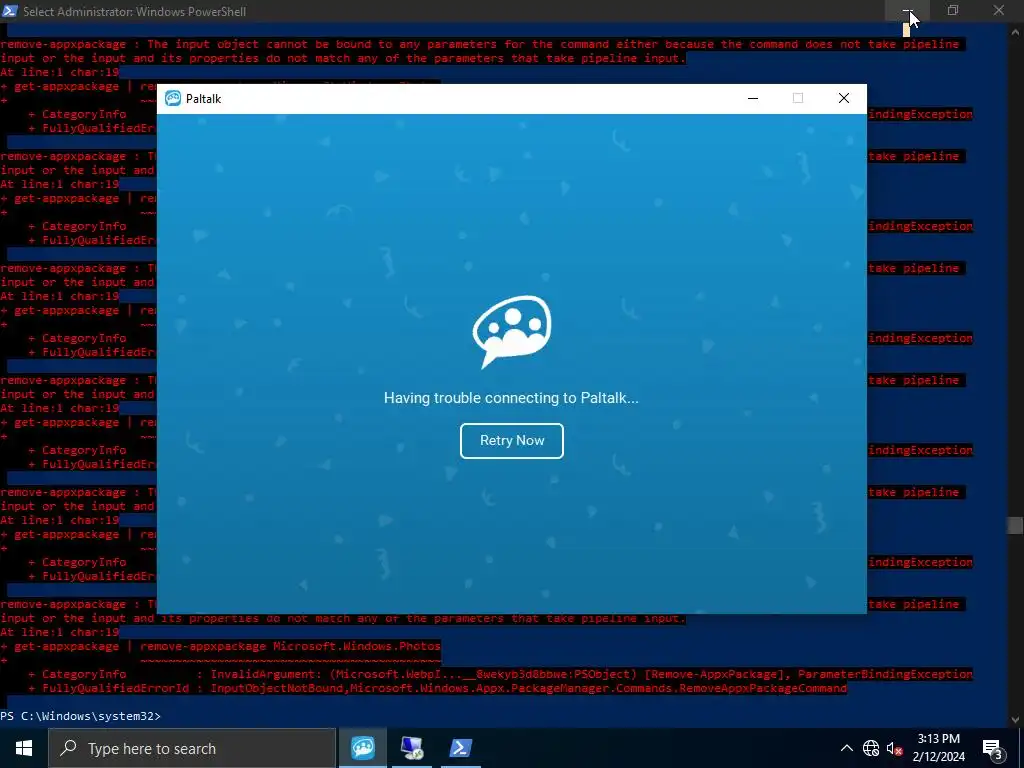
Task: Click the Paltalk app icon in the window title bar
Action: (173, 99)
